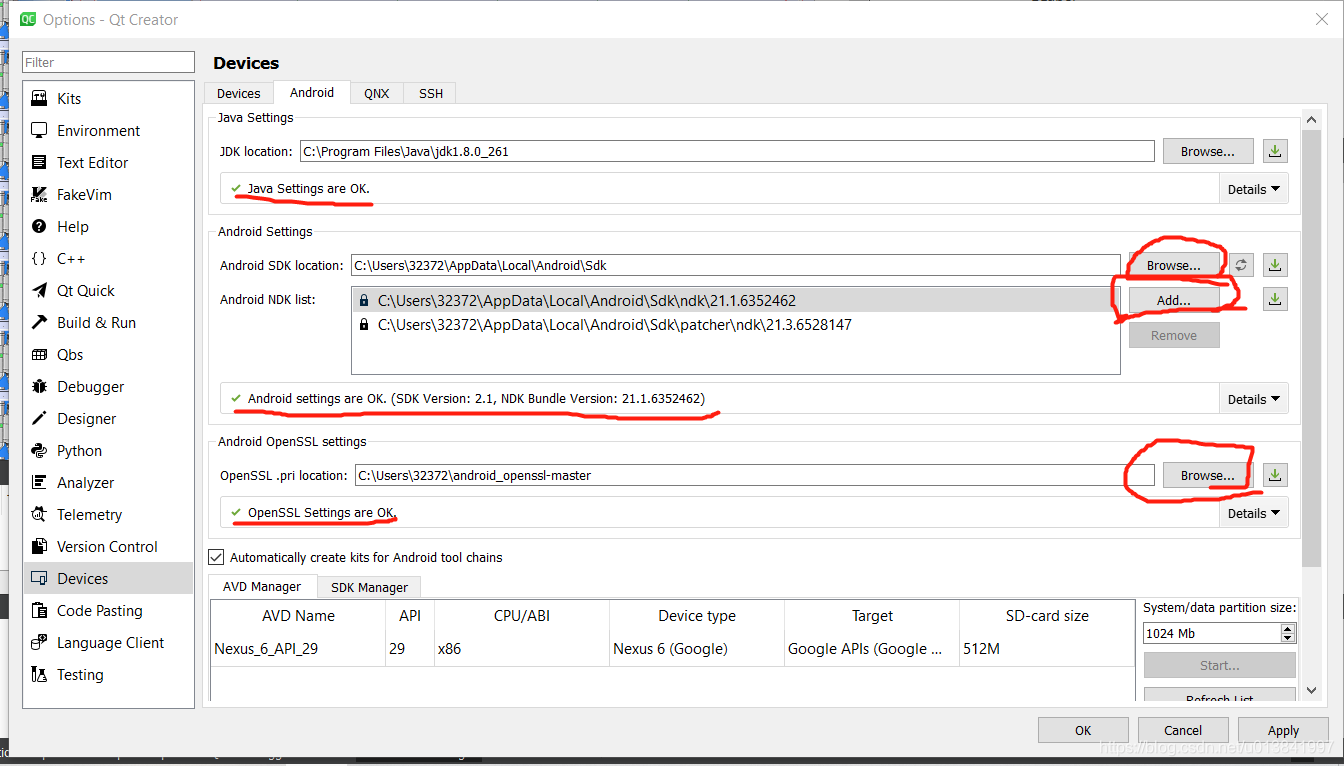Click the OpenSSL .pri location field

pos(755,475)
